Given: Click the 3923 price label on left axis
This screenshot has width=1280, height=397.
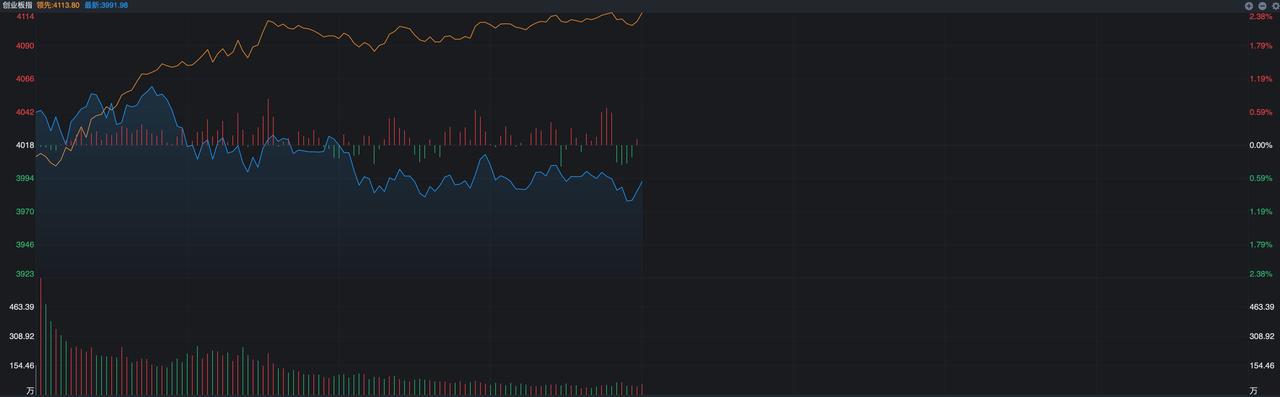Looking at the screenshot, I should tap(25, 274).
